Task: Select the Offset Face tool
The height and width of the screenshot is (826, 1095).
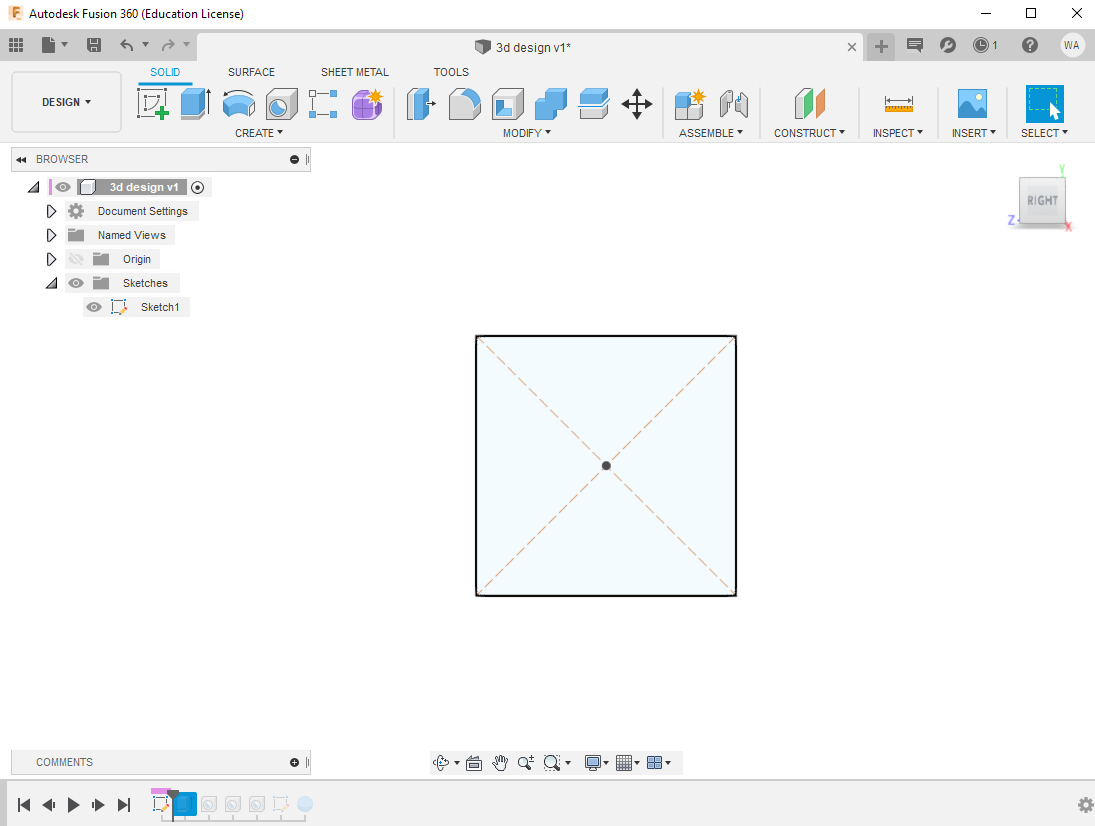Action: [x=594, y=103]
